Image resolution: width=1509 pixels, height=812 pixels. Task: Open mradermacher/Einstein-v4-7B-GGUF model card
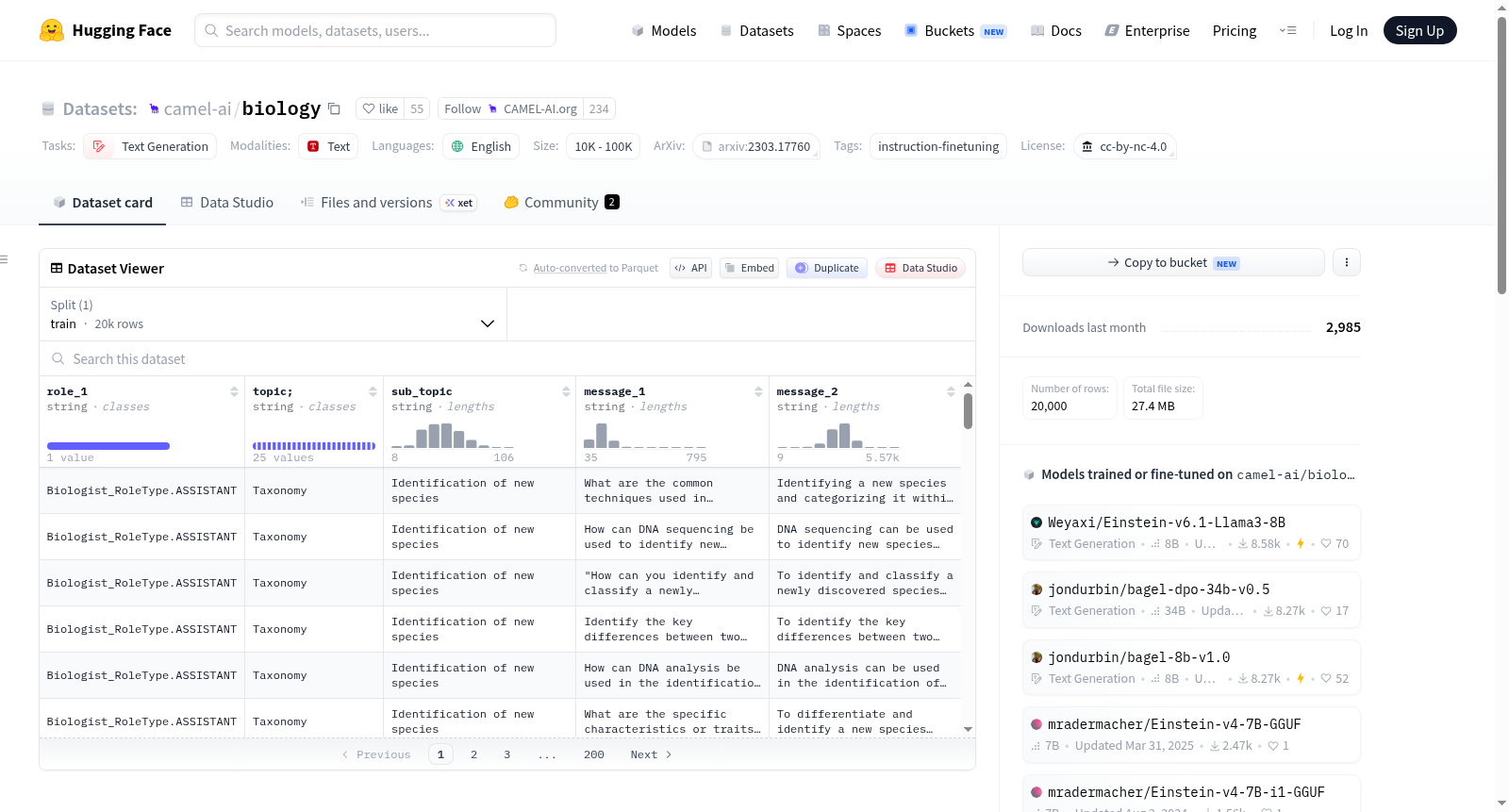coord(1191,734)
